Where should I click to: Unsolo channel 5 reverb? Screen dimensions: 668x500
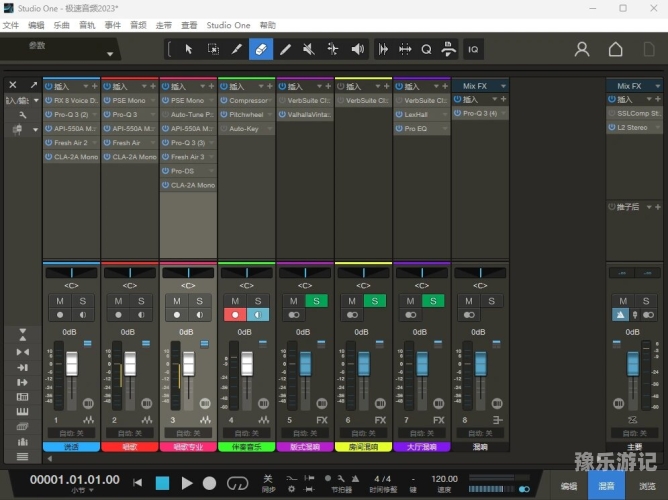(316, 301)
